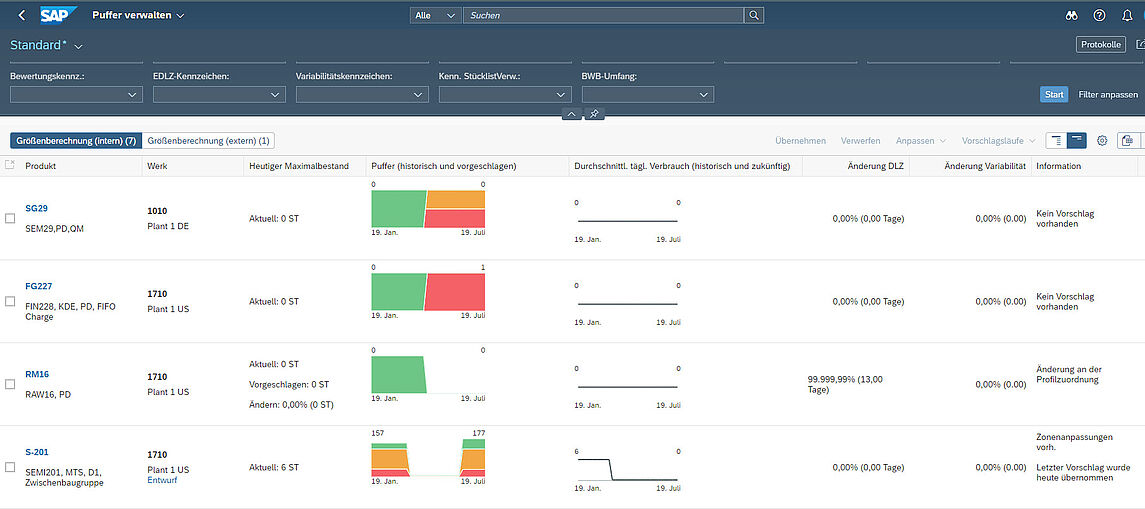Image resolution: width=1145 pixels, height=509 pixels.
Task: Open the binoculars icon in header
Action: (1071, 15)
